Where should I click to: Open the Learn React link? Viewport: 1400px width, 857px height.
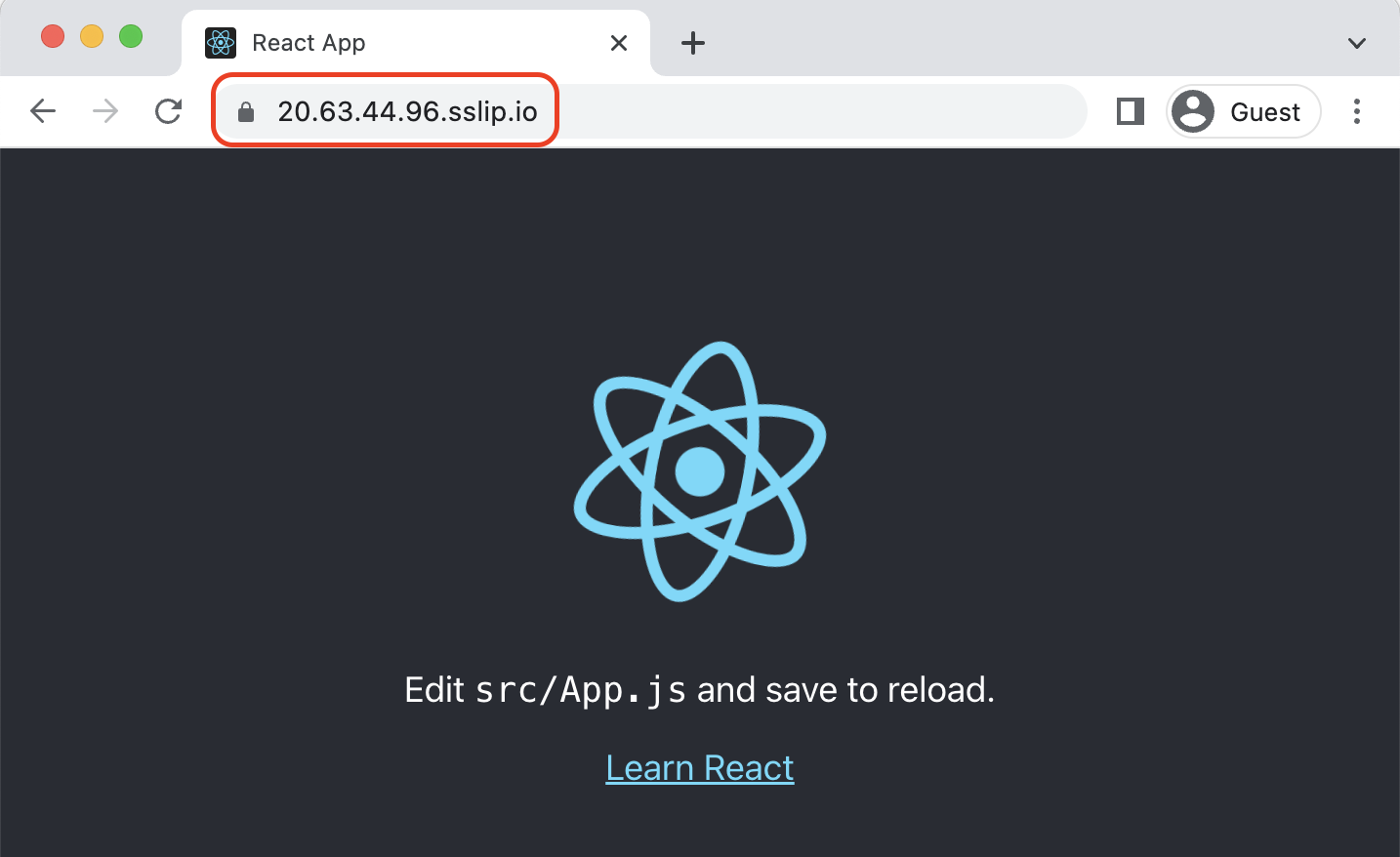[700, 768]
